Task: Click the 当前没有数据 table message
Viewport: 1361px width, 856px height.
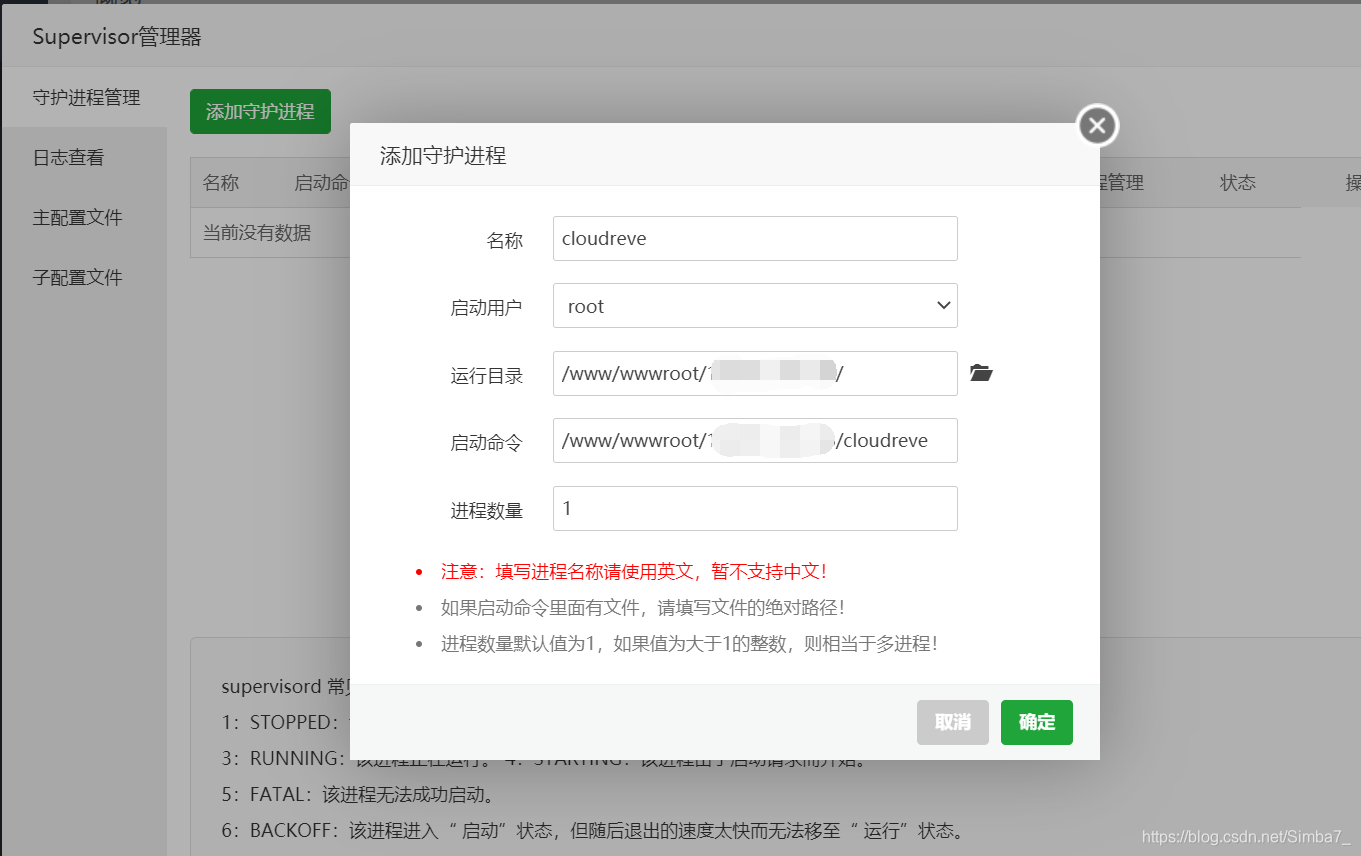Action: [257, 233]
